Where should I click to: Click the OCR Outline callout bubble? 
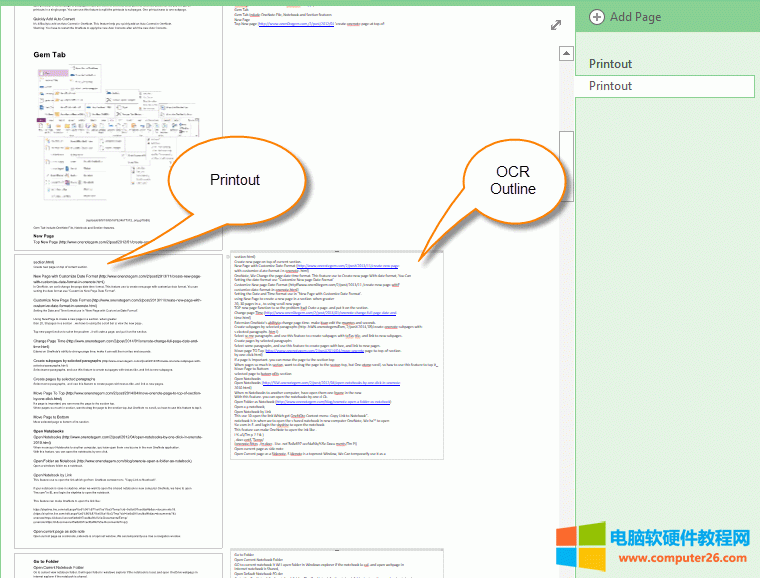(515, 179)
